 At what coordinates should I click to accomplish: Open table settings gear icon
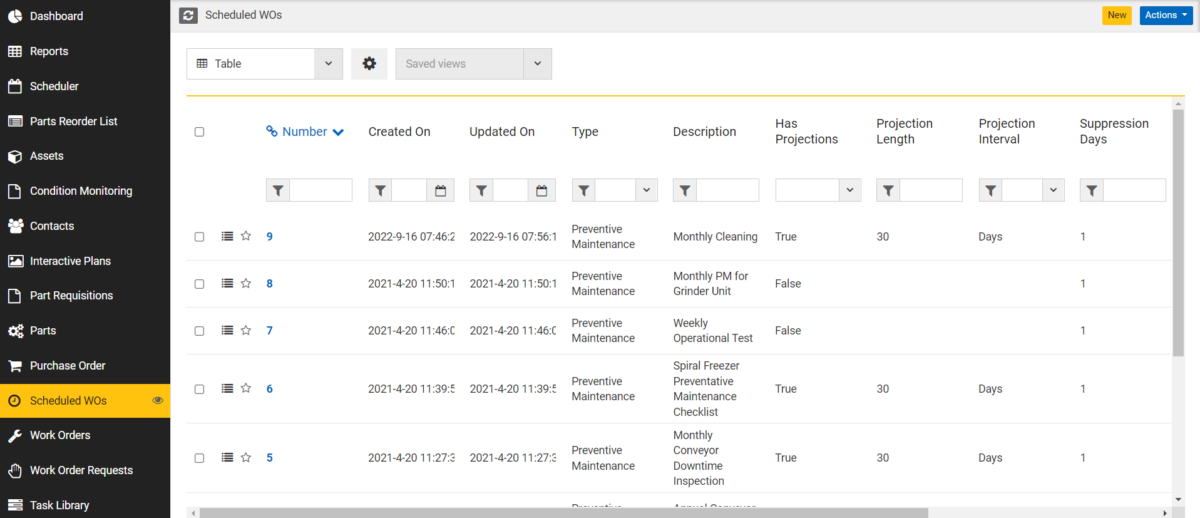pyautogui.click(x=369, y=63)
